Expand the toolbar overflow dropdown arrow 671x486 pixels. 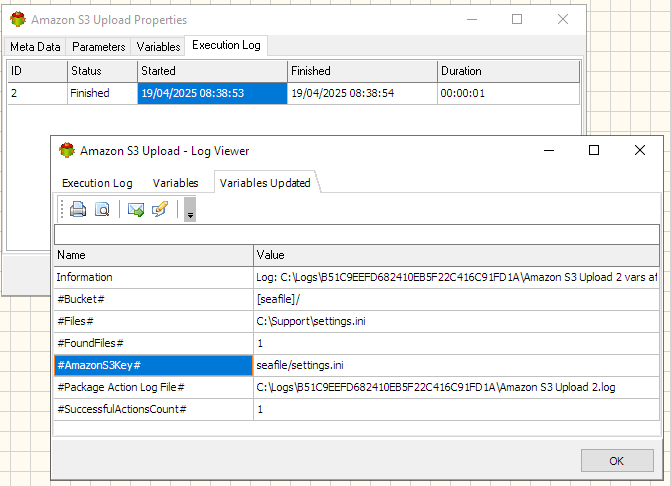[x=190, y=210]
